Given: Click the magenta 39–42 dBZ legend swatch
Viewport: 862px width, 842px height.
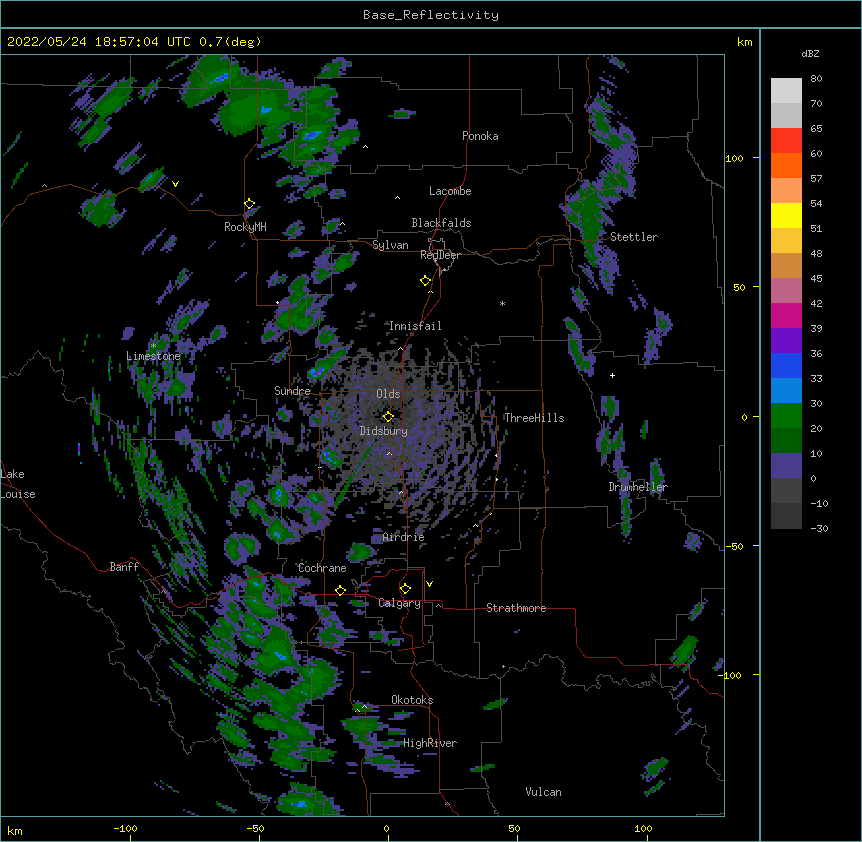Looking at the screenshot, I should point(786,315).
